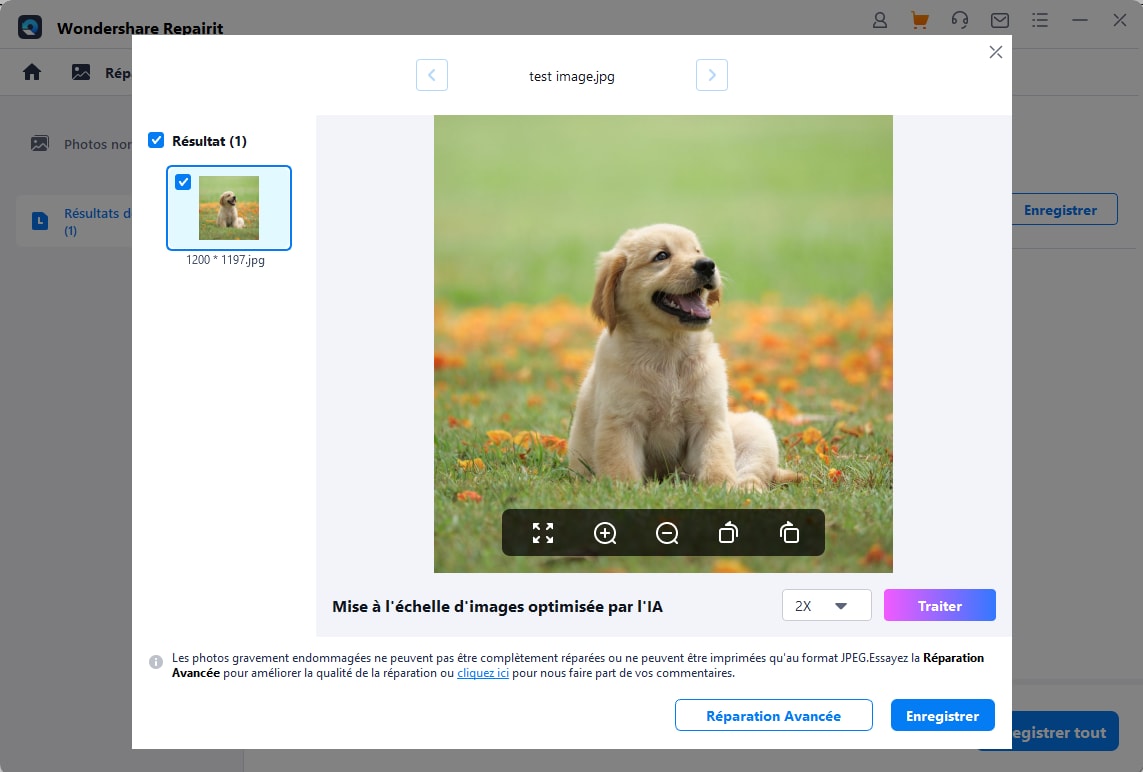The width and height of the screenshot is (1143, 772).
Task: Minimize the Repairit window
Action: [x=1080, y=20]
